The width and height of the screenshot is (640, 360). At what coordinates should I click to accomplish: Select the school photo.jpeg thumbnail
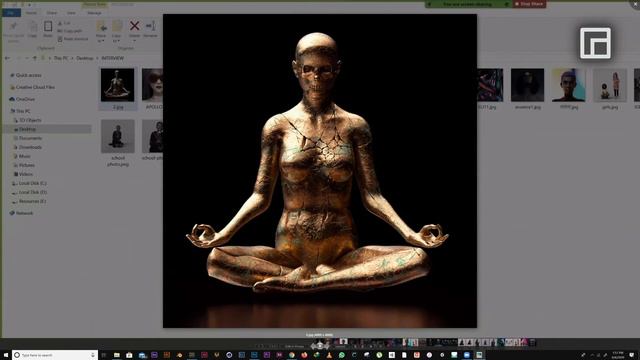(118, 136)
